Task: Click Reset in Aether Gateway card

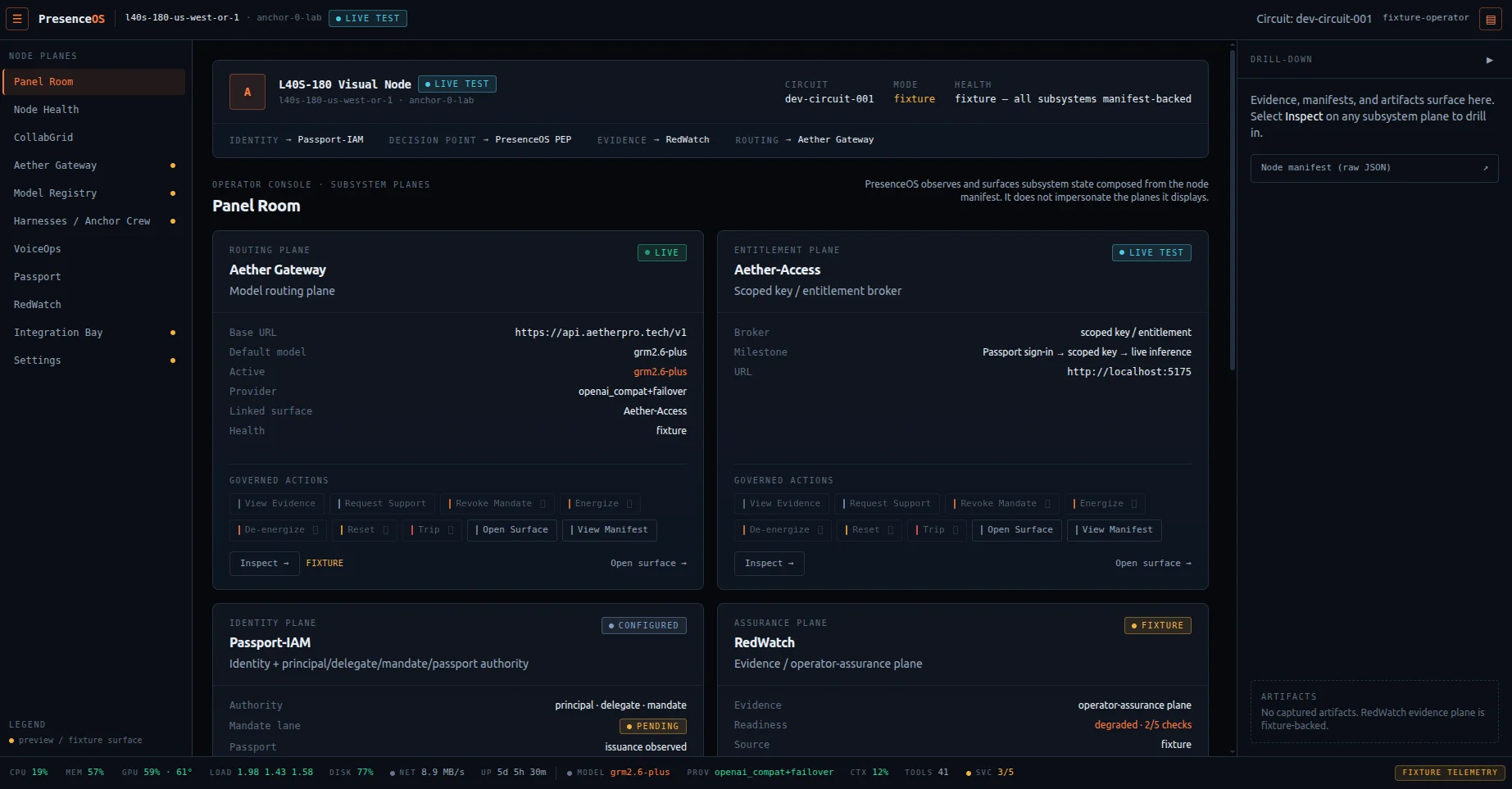Action: point(365,530)
